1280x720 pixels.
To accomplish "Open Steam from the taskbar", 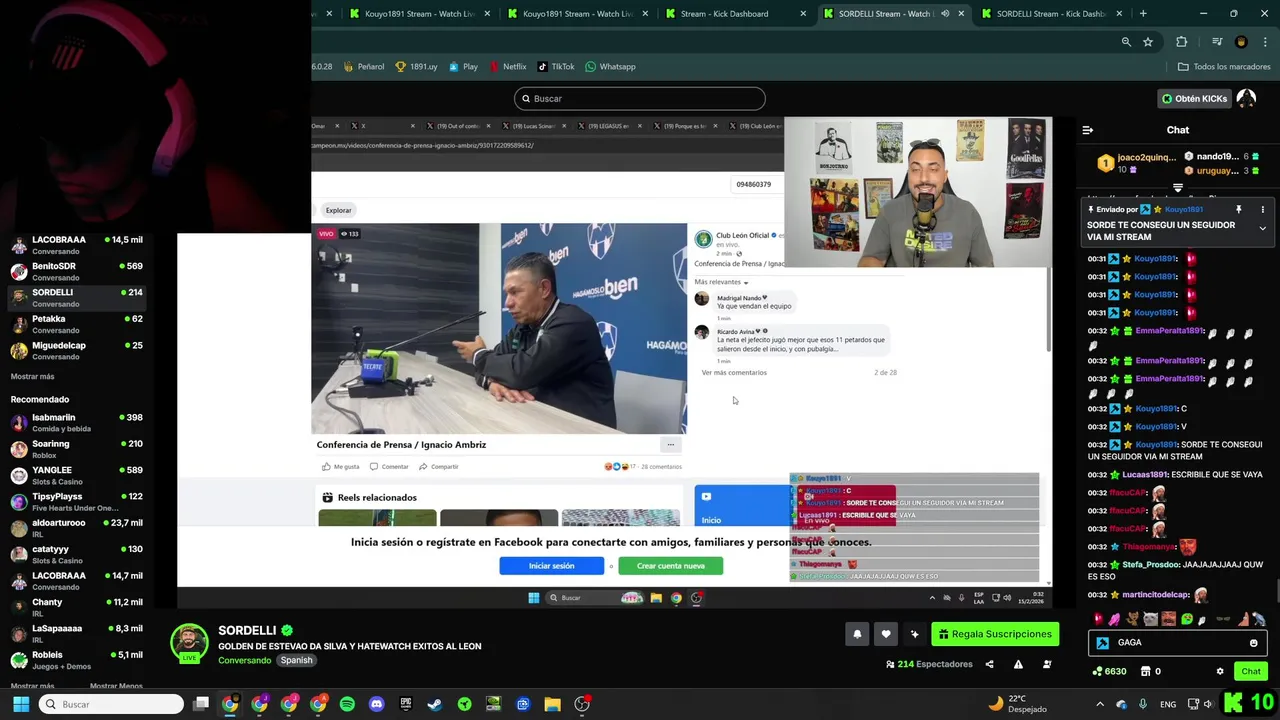I will tap(435, 704).
